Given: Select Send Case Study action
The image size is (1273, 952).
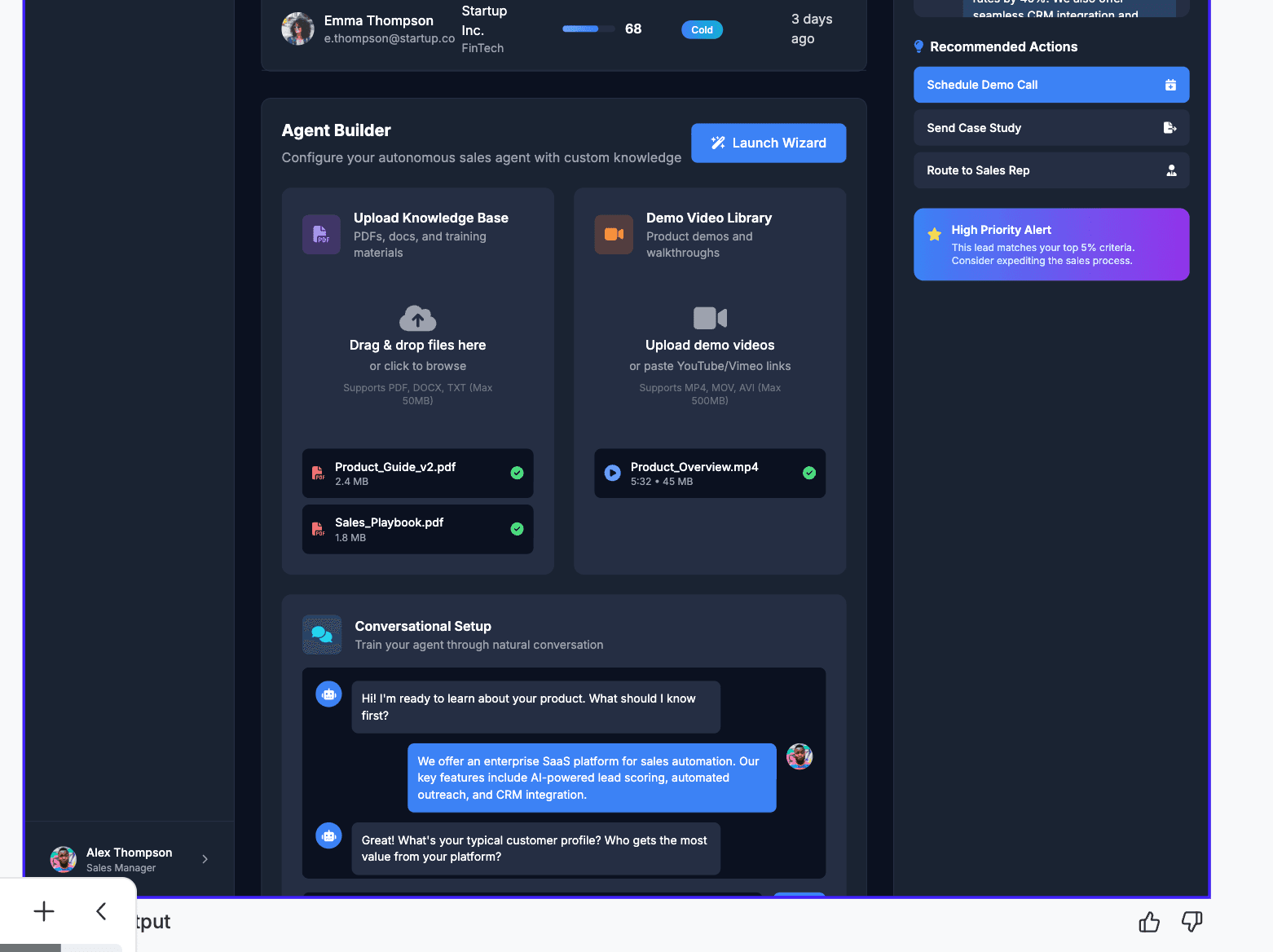Looking at the screenshot, I should coord(1051,128).
